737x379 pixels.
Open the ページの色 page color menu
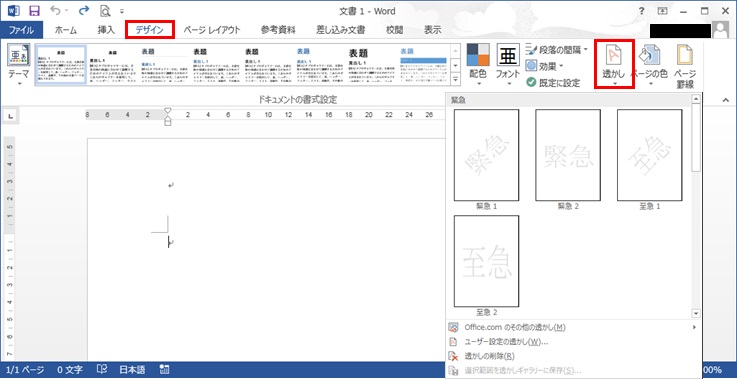click(651, 65)
